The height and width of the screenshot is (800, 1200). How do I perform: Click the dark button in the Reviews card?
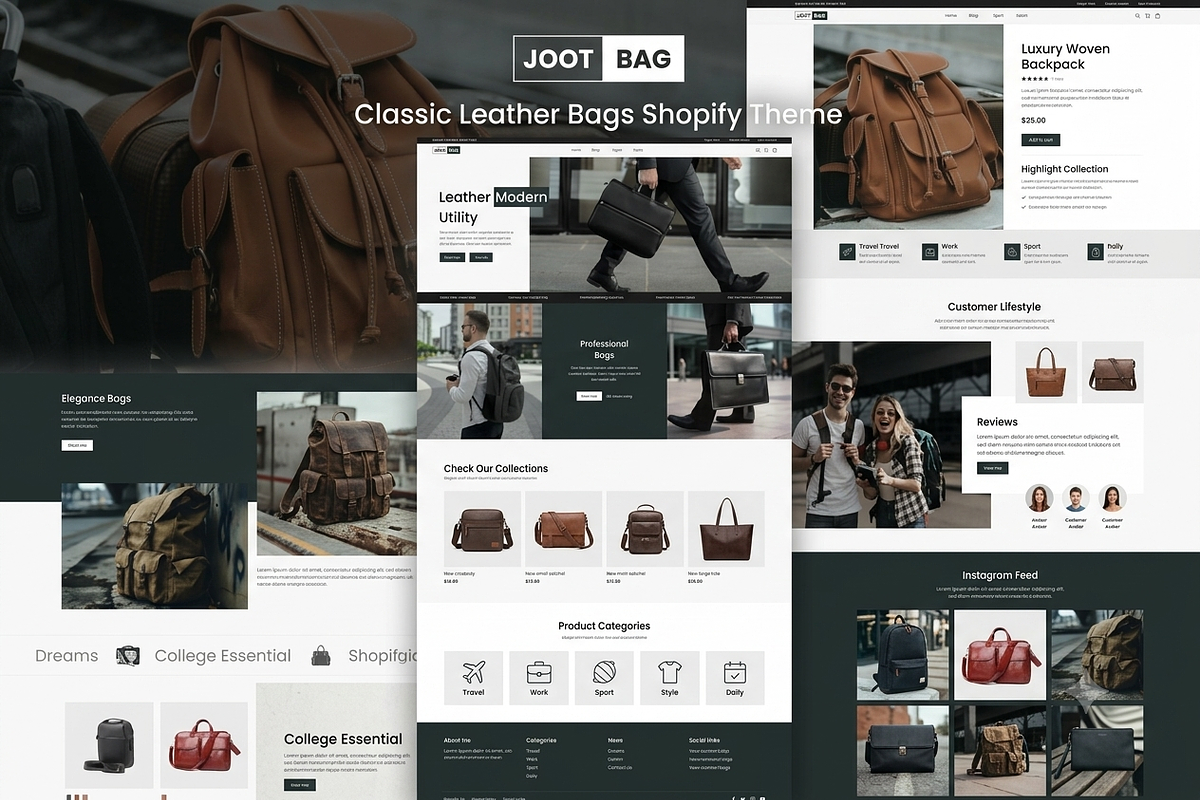coord(992,468)
